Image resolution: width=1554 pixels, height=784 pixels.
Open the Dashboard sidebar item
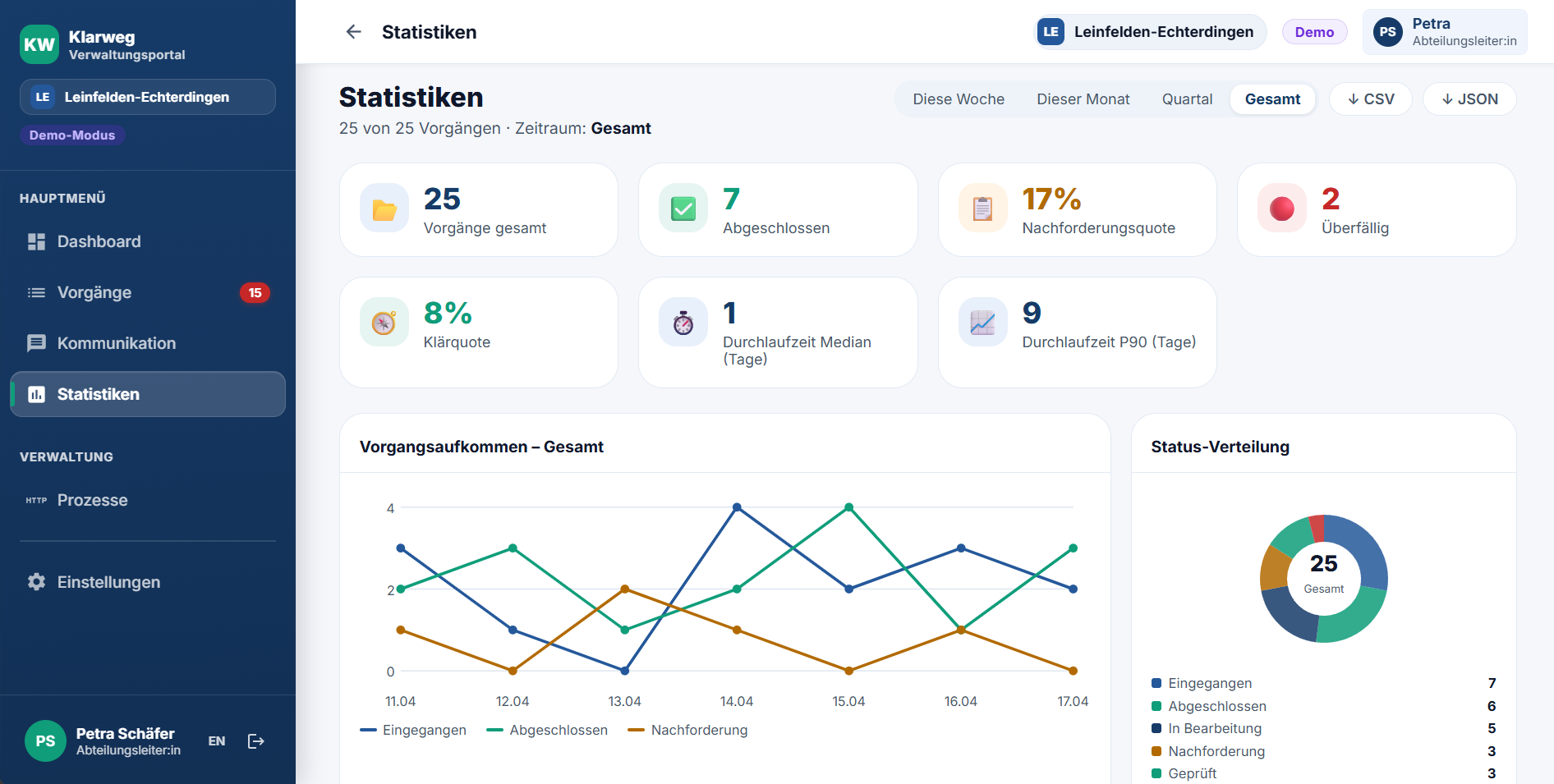(x=148, y=241)
